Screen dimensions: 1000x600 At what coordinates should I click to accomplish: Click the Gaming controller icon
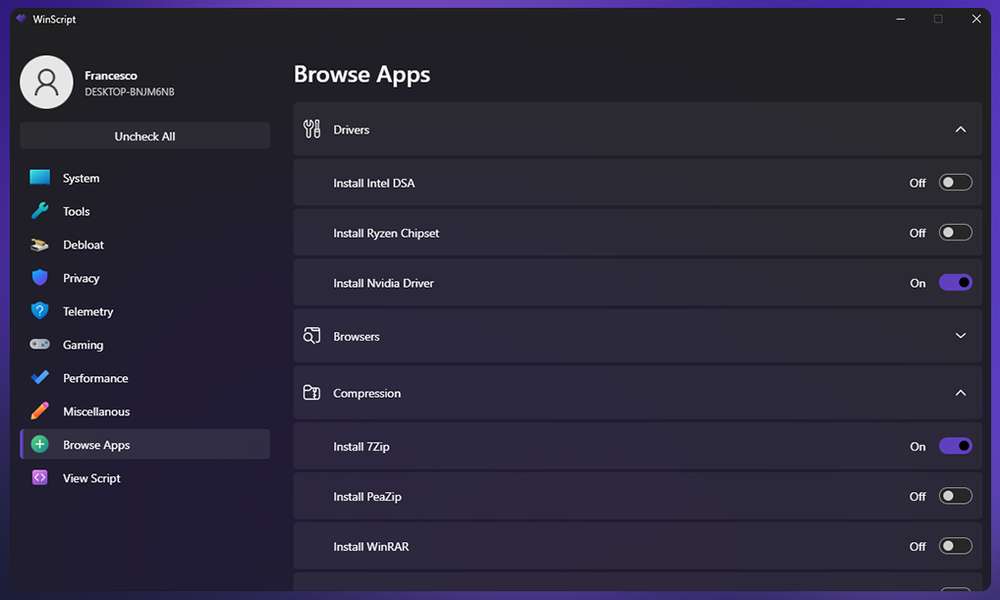[40, 344]
